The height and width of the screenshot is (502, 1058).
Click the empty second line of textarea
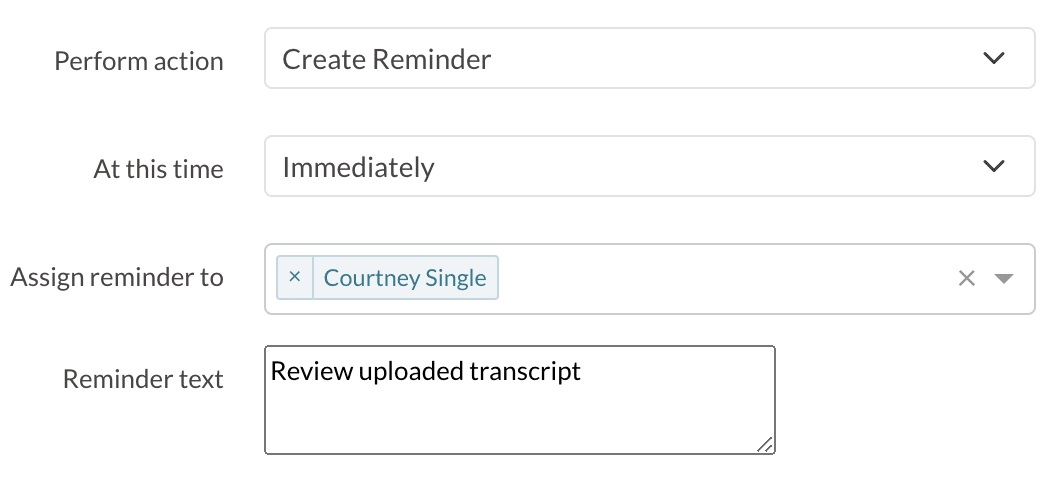(519, 400)
